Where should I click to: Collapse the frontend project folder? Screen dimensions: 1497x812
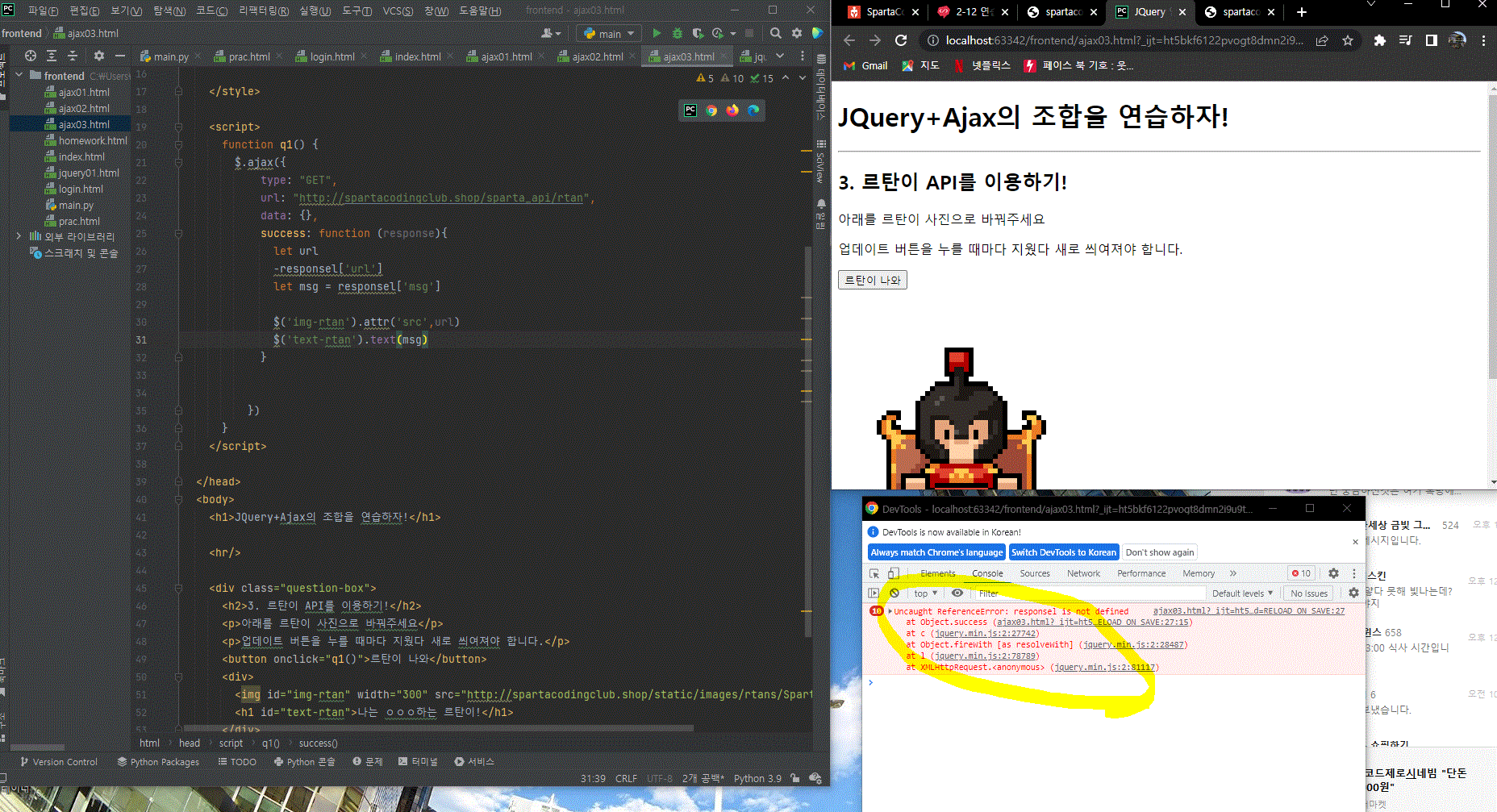coord(19,75)
